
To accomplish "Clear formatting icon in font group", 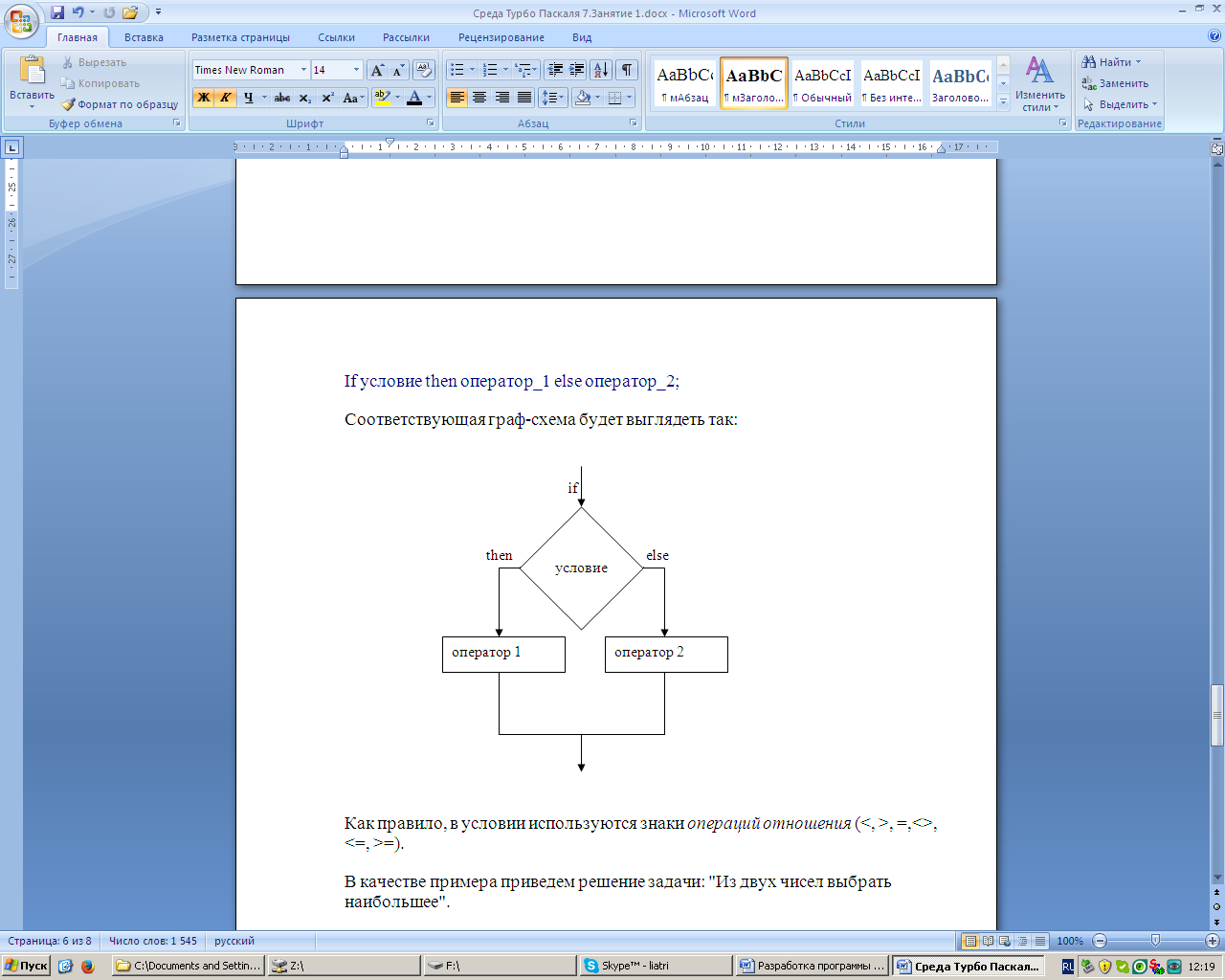I will [x=424, y=70].
